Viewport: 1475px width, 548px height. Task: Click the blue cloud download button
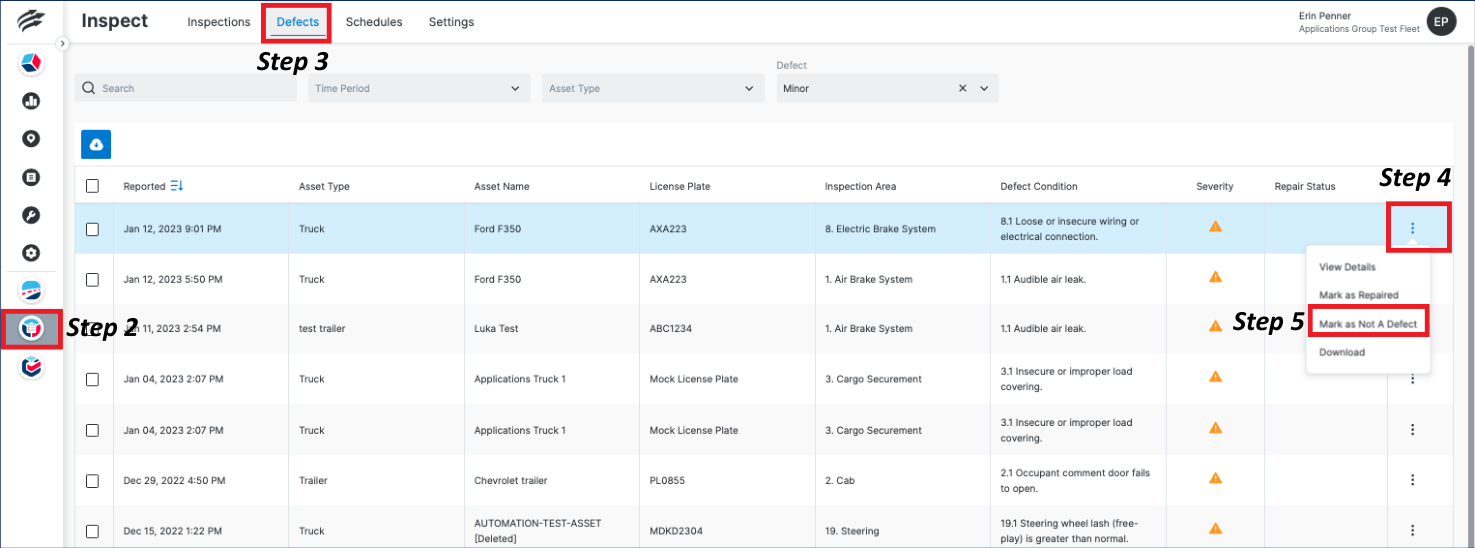[96, 145]
